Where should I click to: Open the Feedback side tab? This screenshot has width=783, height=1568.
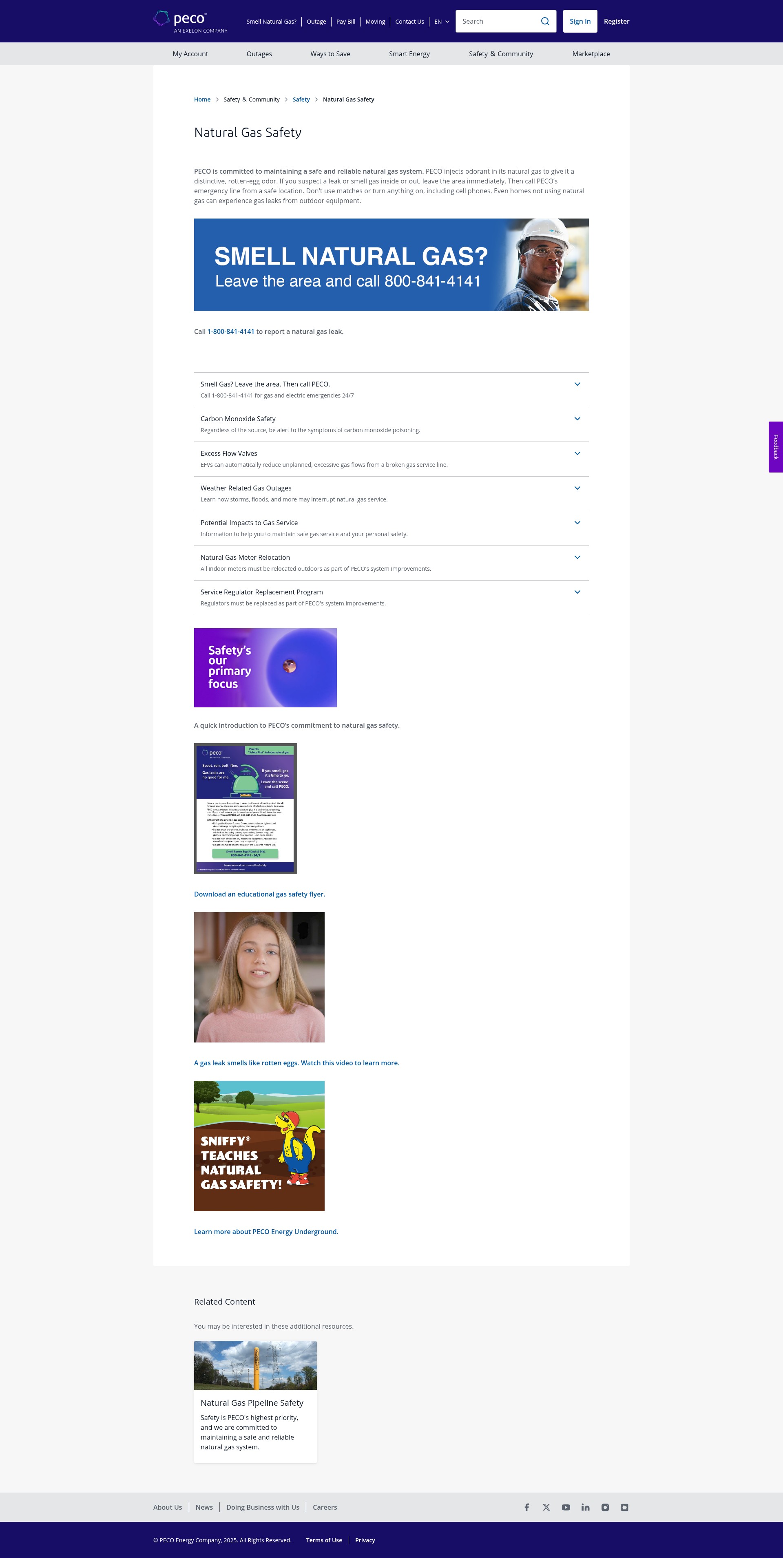tap(776, 447)
